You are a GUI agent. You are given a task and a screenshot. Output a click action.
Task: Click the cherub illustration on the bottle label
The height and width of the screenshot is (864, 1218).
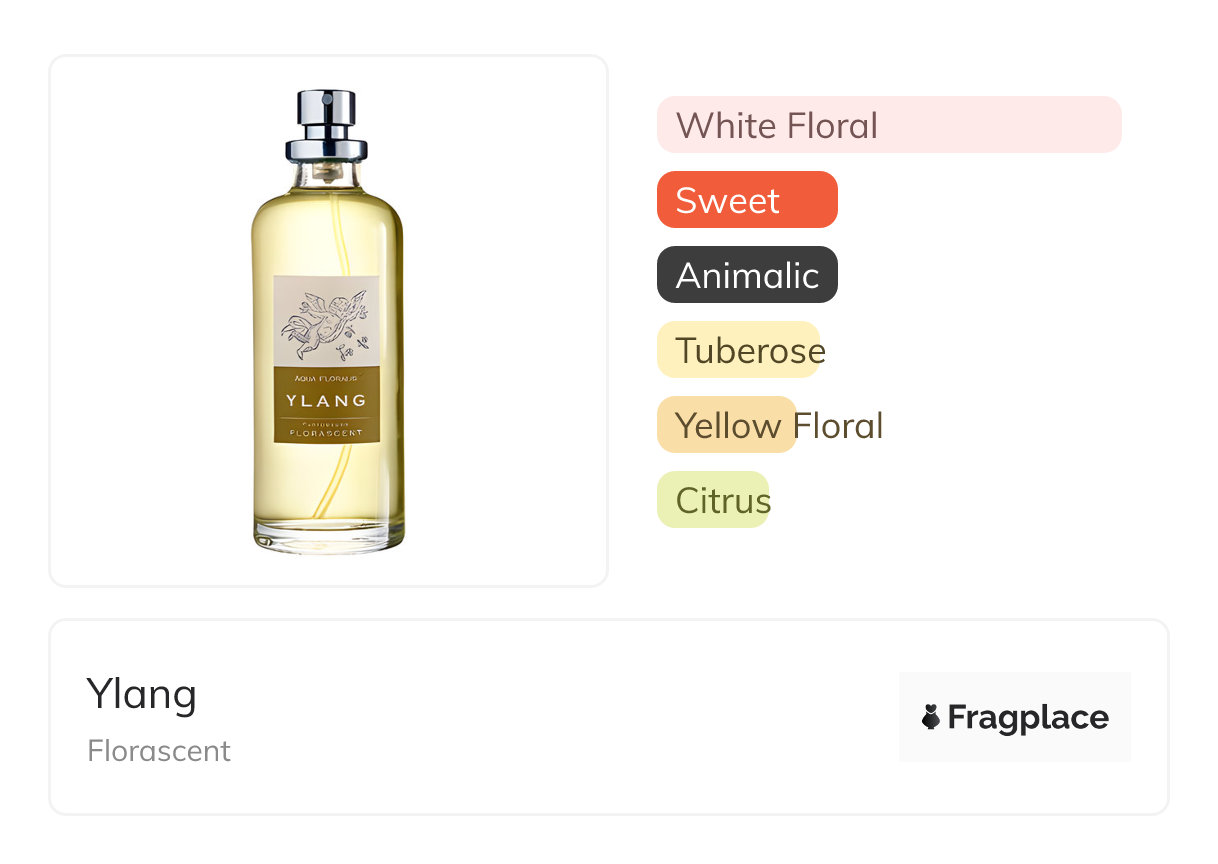tap(326, 323)
